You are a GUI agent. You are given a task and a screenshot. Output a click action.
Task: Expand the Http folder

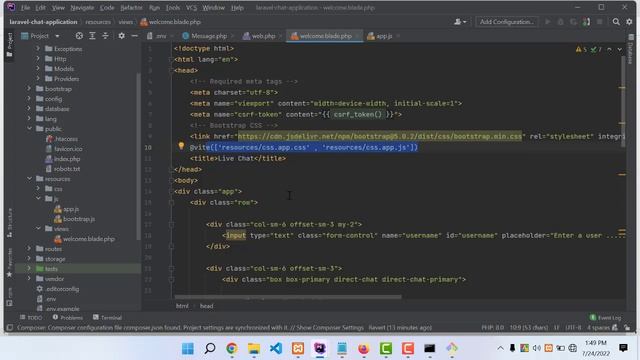pyautogui.click(x=38, y=58)
